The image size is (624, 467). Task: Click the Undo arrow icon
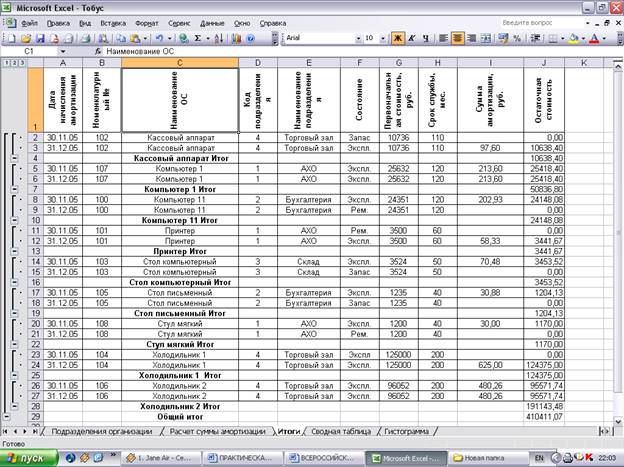coord(159,38)
